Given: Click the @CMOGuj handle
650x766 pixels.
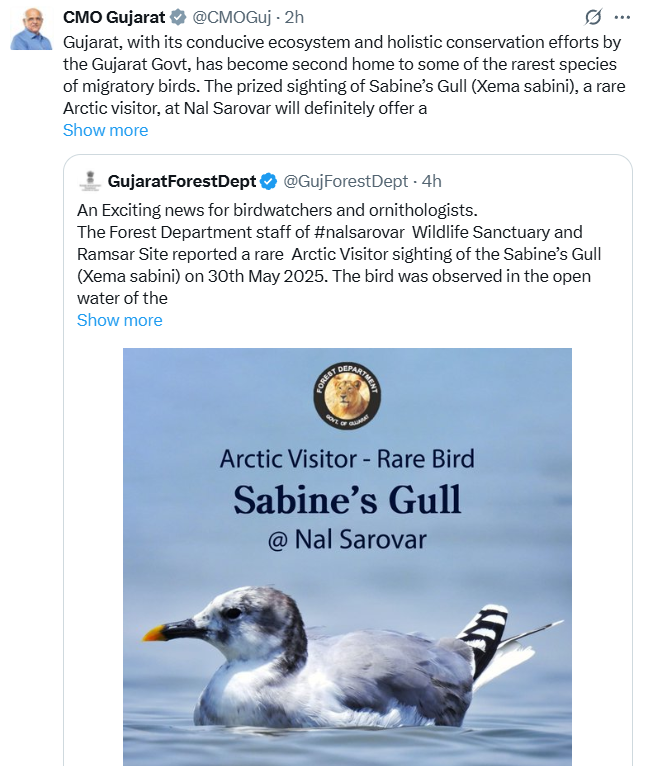Looking at the screenshot, I should coord(230,18).
